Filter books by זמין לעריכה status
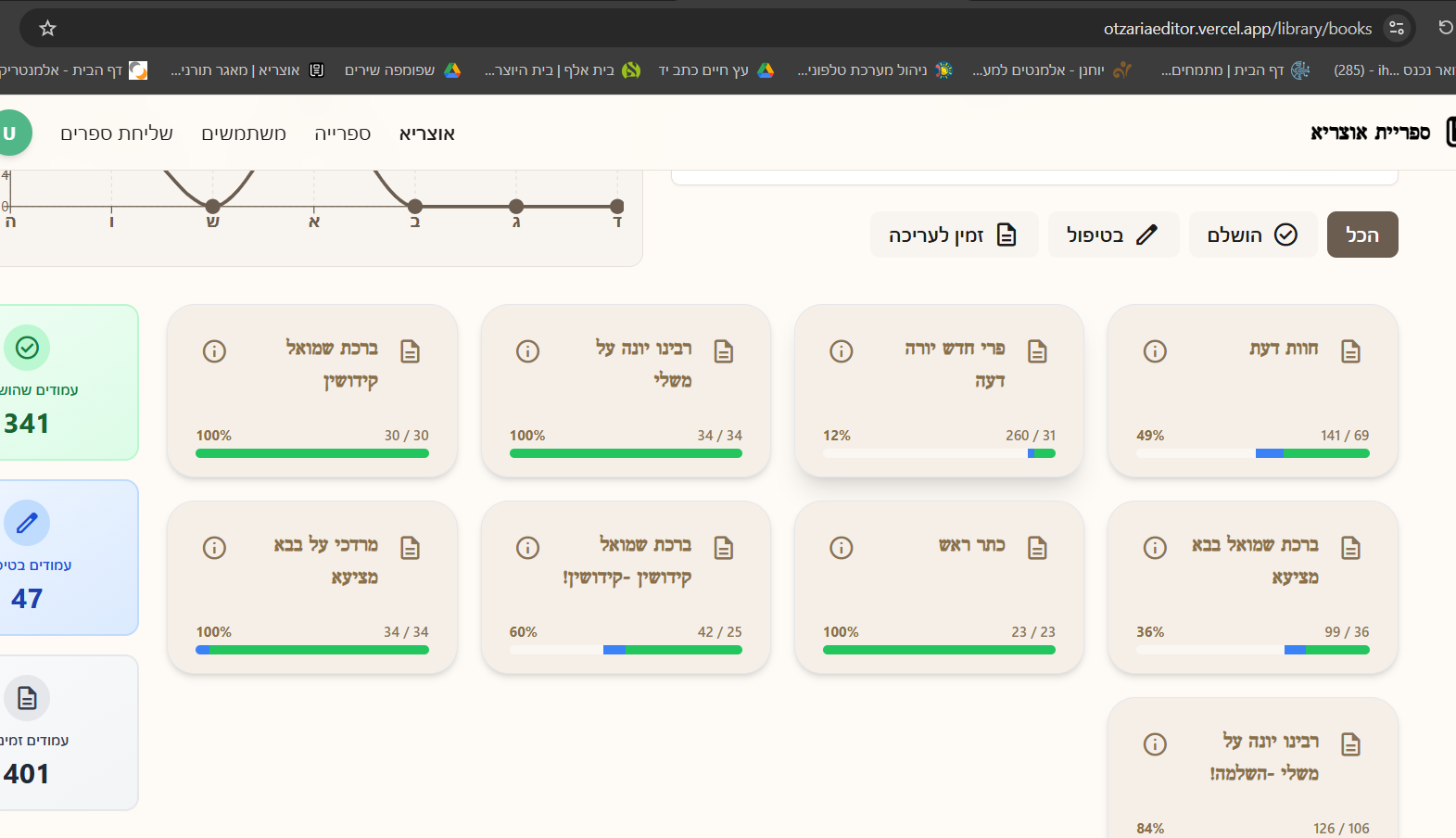This screenshot has width=1456, height=838. pos(953,235)
